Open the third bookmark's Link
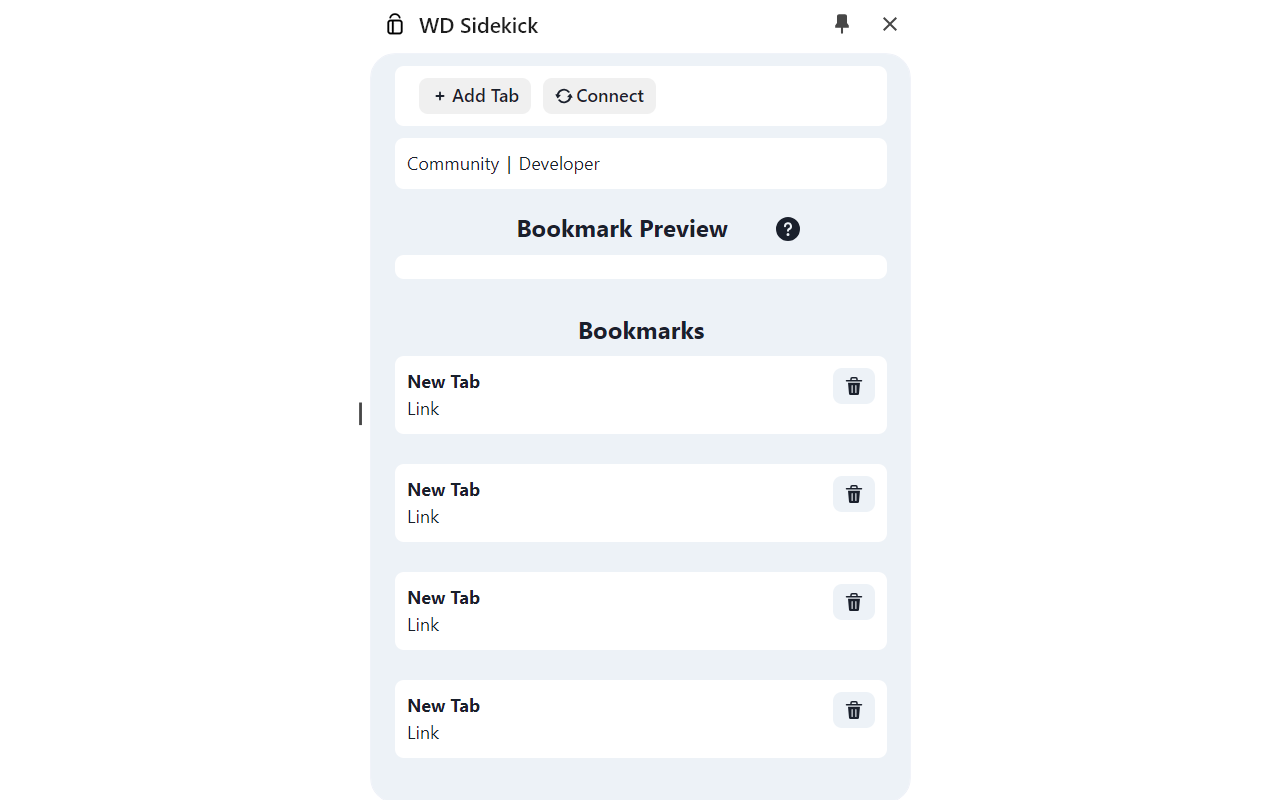1280x800 pixels. pos(423,625)
